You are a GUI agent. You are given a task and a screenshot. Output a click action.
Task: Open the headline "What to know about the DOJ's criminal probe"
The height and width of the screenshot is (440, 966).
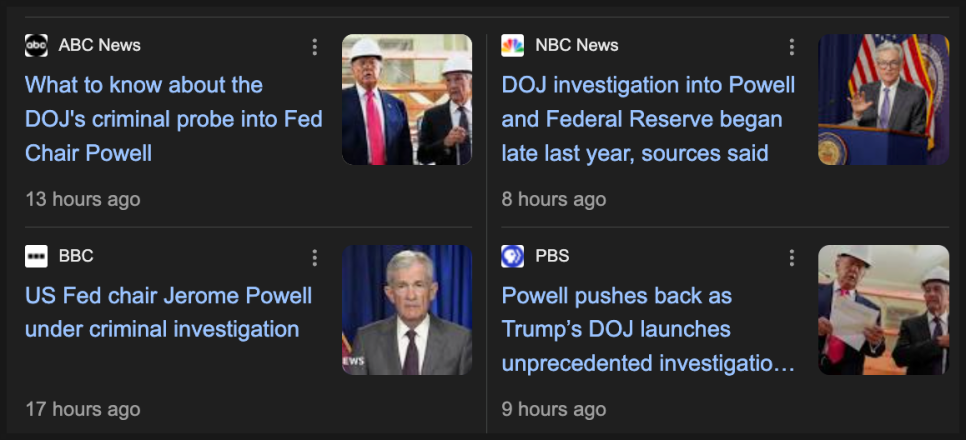pos(173,119)
